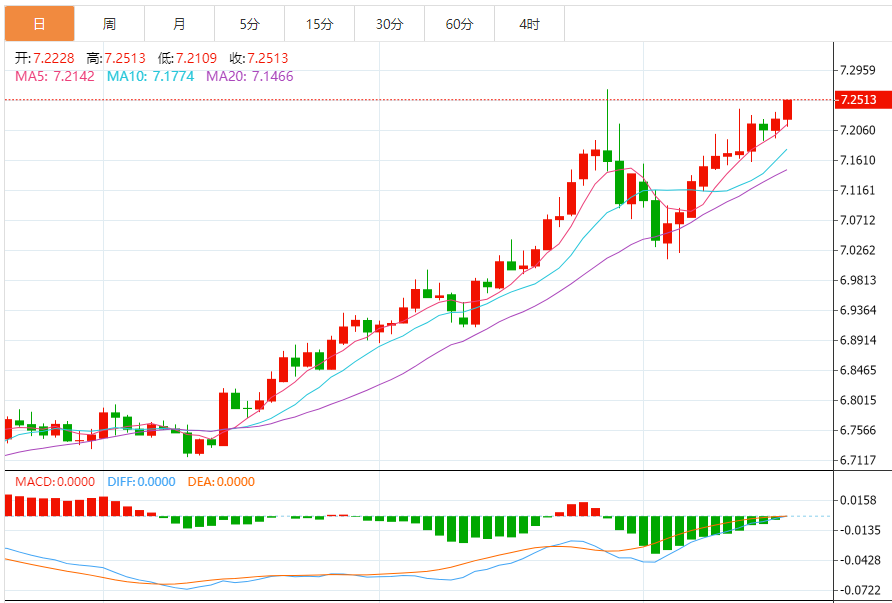Click the DEA:0.0000 indicator label
The width and height of the screenshot is (892, 603).
[x=221, y=482]
